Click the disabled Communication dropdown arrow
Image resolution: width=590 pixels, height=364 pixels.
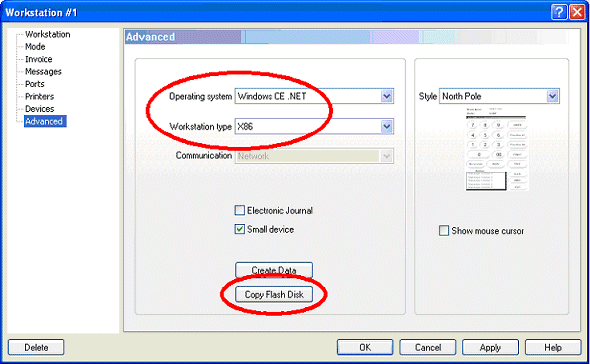(x=386, y=156)
